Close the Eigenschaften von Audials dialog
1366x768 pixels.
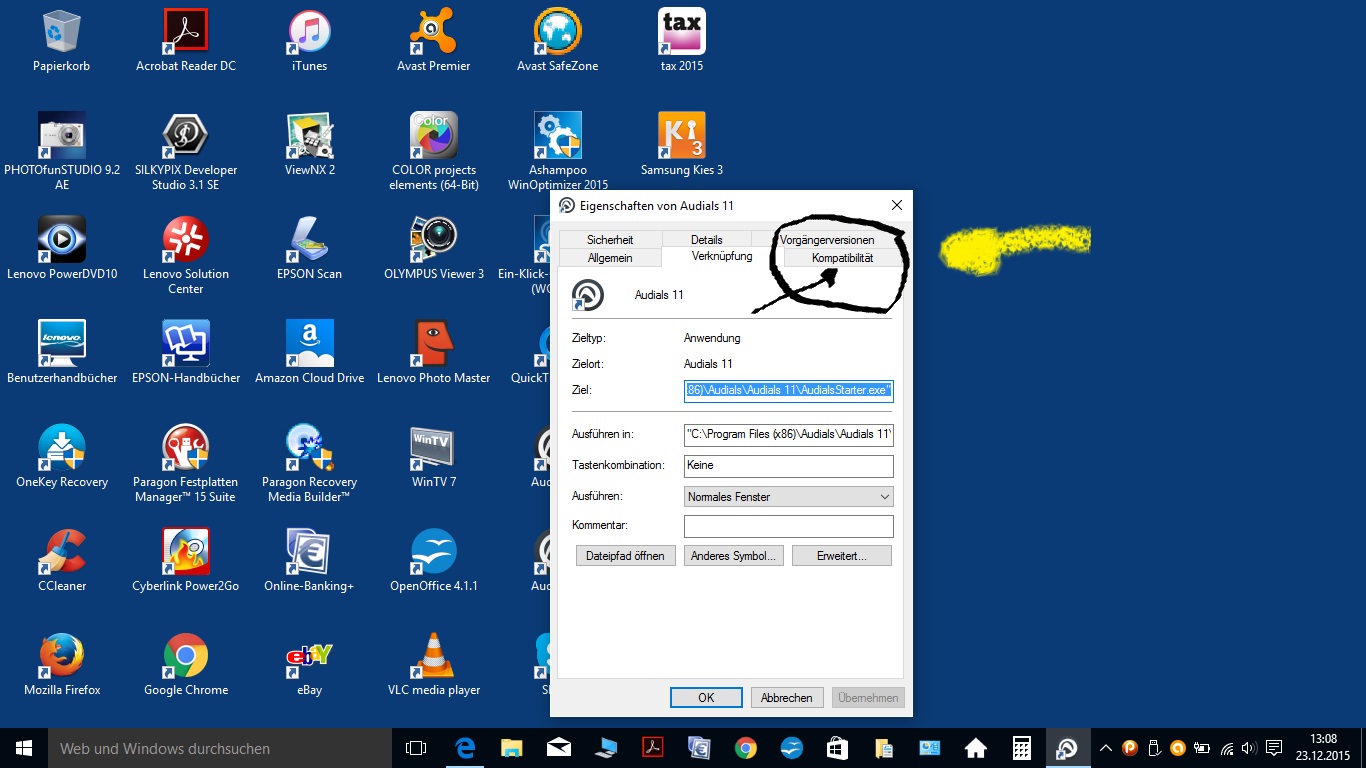tap(896, 205)
